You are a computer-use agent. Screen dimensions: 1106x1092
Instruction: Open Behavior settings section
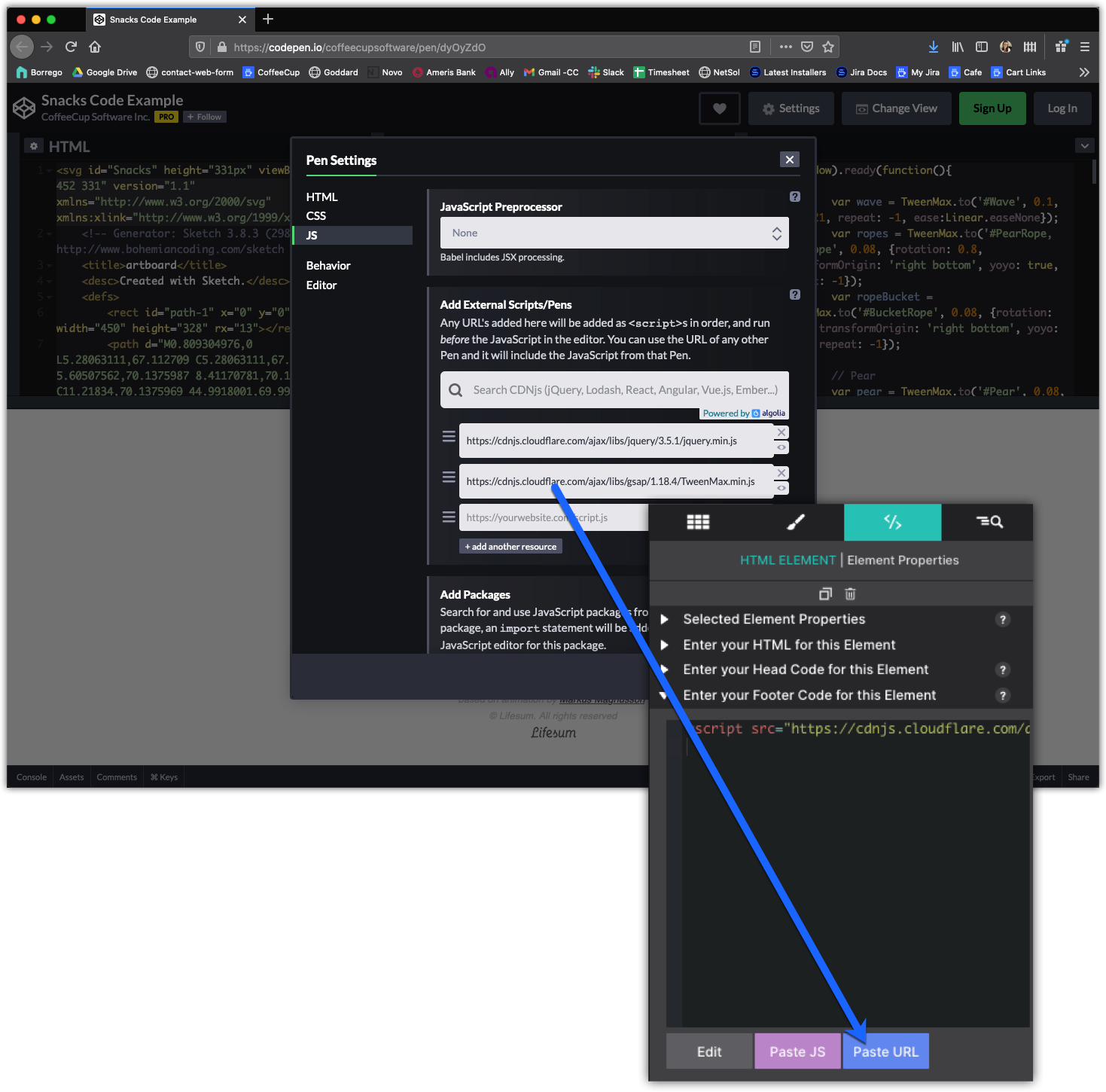click(328, 265)
